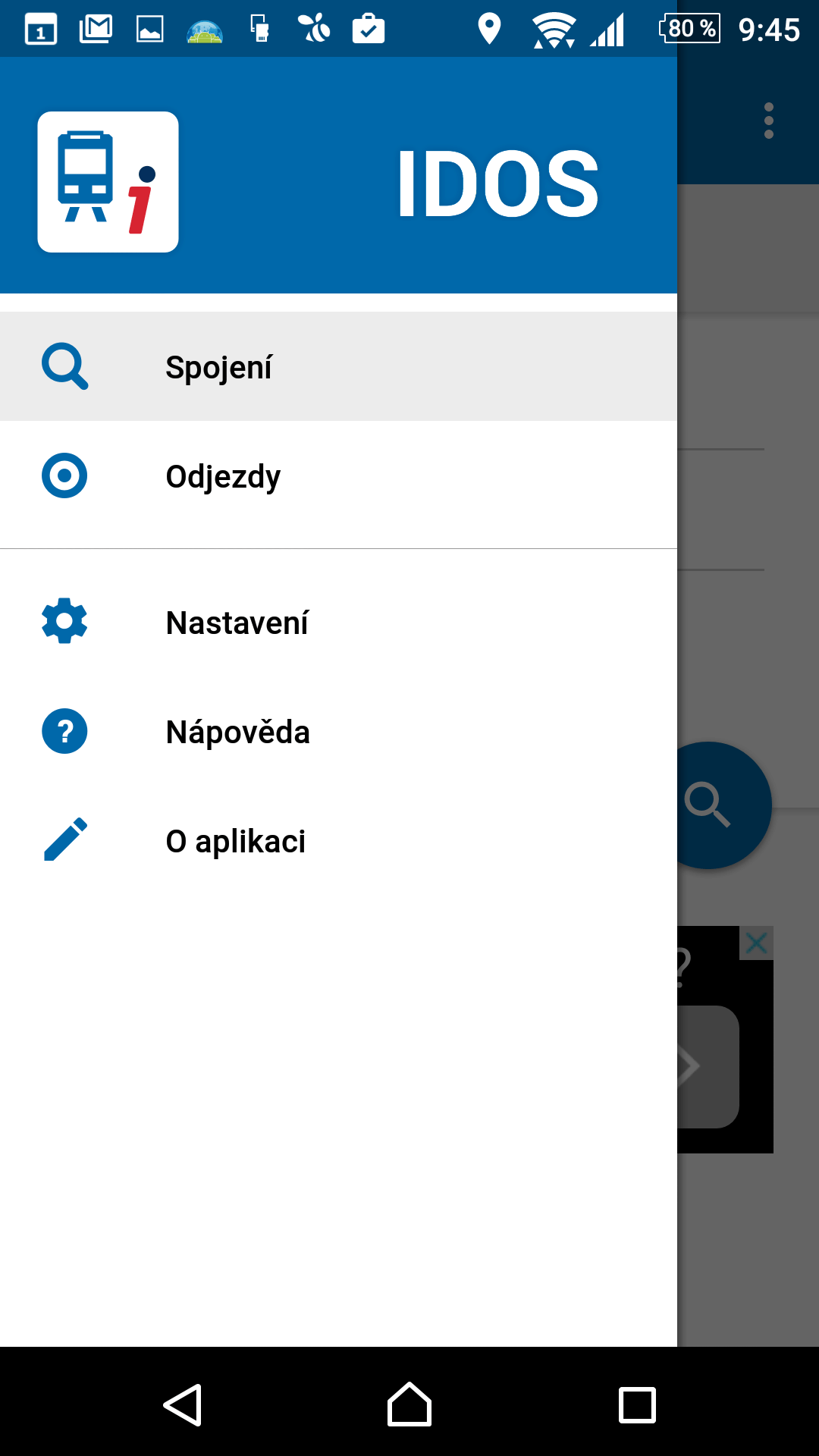Open the Odjezdy menu item
The height and width of the screenshot is (1456, 819).
338,475
